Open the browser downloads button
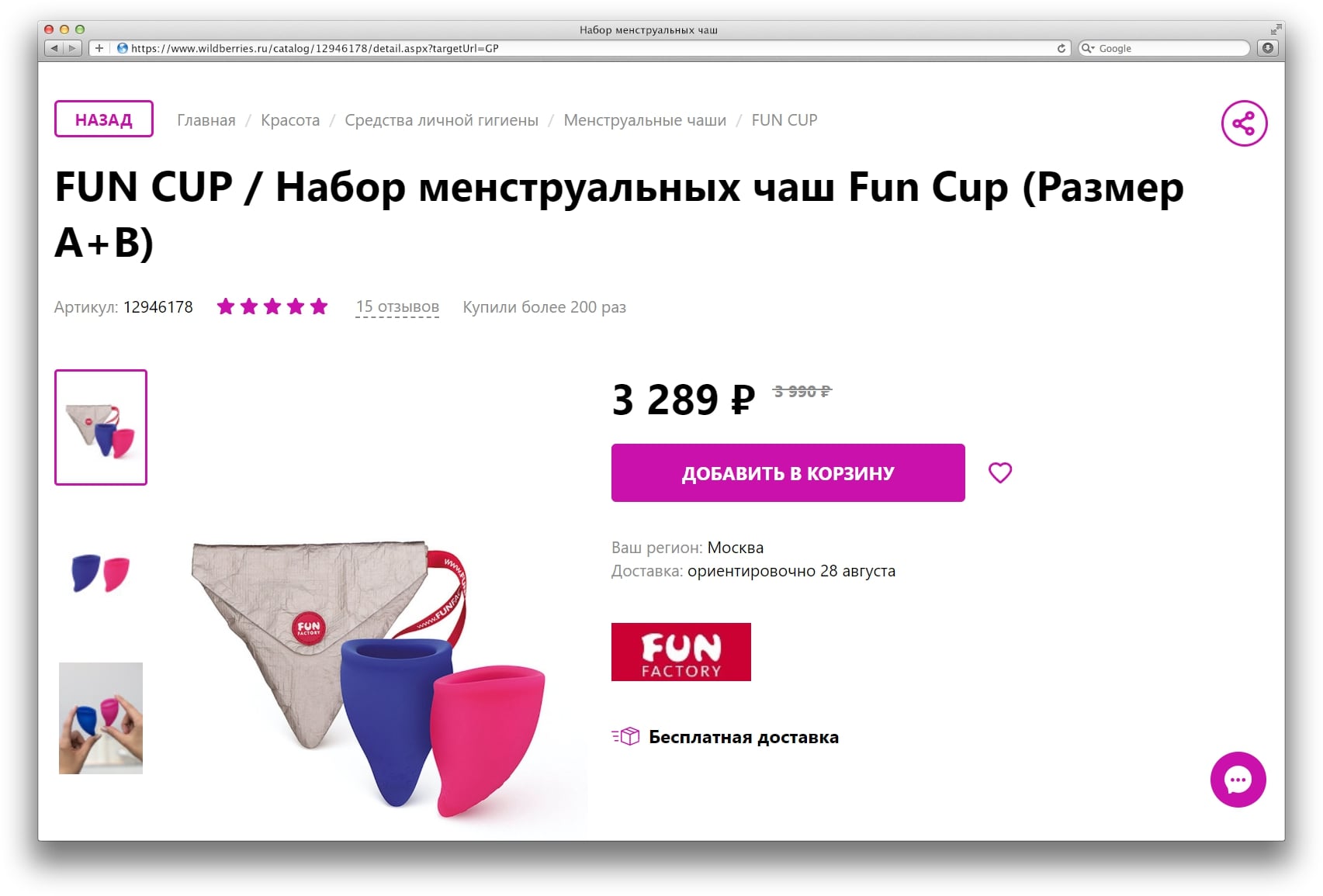The width and height of the screenshot is (1323, 896). point(1268,48)
